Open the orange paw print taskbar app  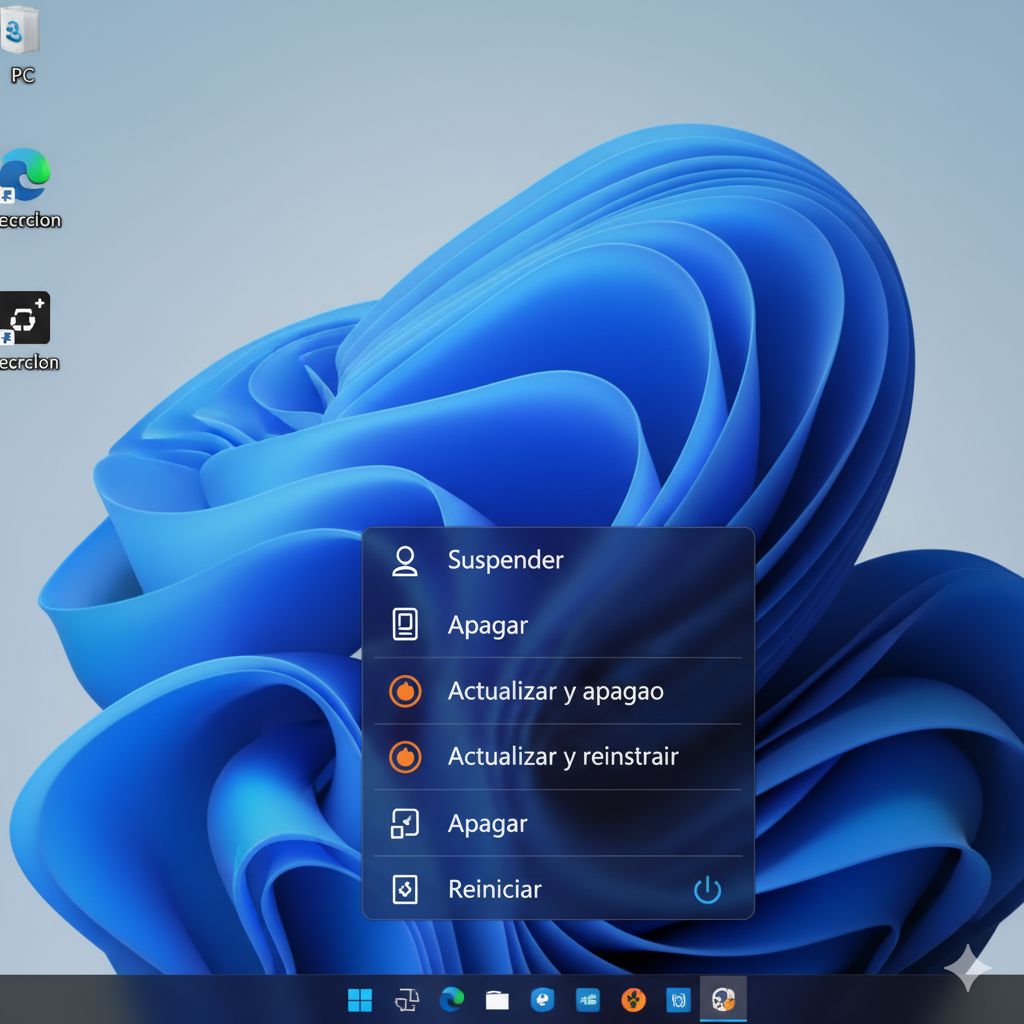(x=633, y=1000)
